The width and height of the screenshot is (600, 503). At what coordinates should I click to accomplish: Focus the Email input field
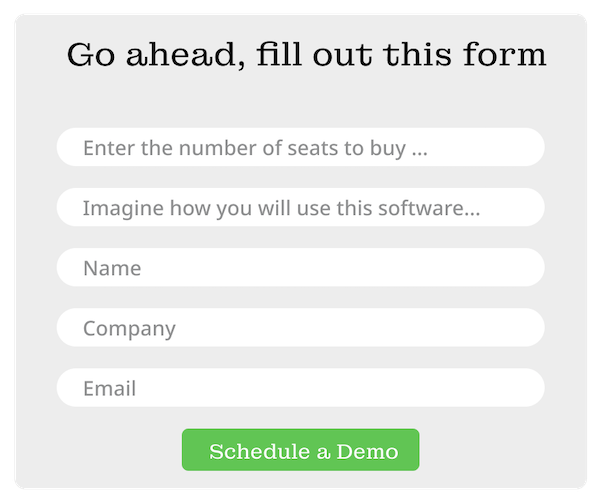[300, 388]
